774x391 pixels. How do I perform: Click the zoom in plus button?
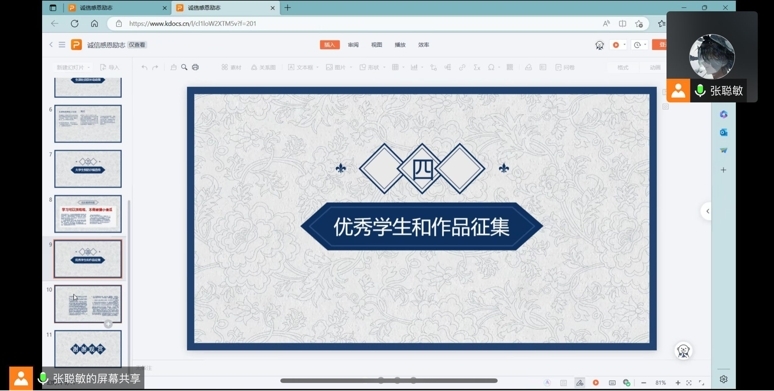point(678,383)
